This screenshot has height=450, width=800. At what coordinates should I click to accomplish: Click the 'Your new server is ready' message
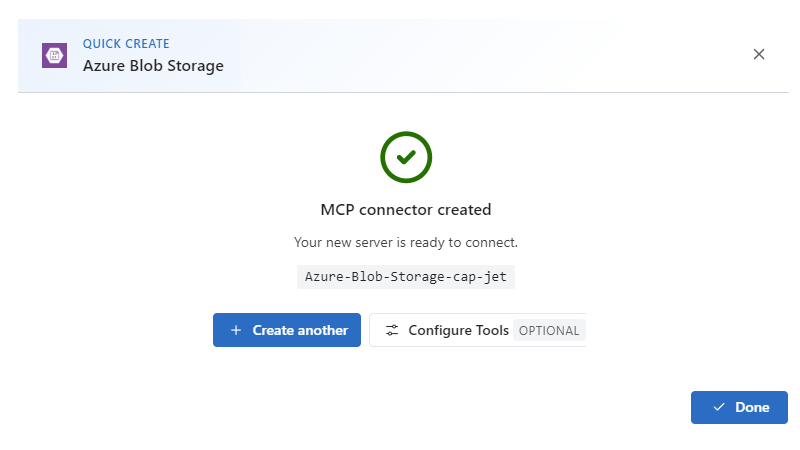point(406,242)
